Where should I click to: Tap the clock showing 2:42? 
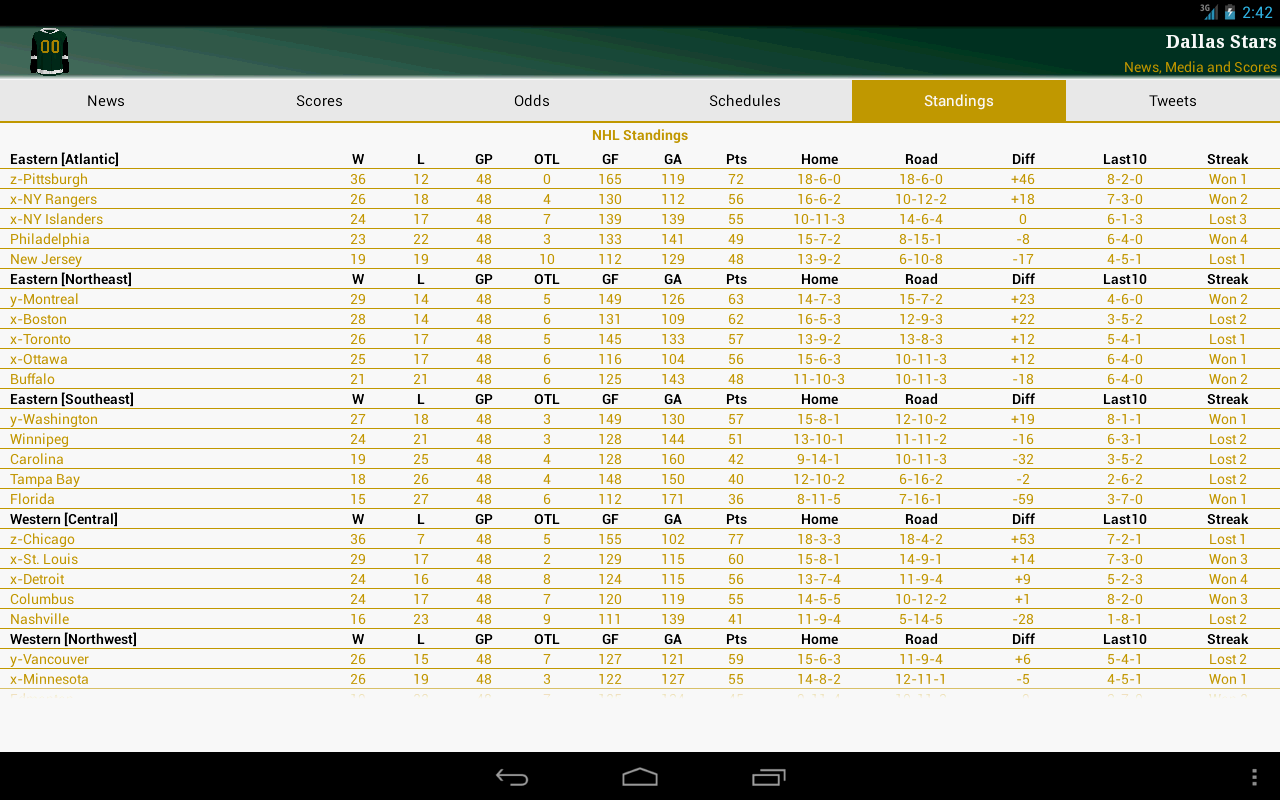1258,12
